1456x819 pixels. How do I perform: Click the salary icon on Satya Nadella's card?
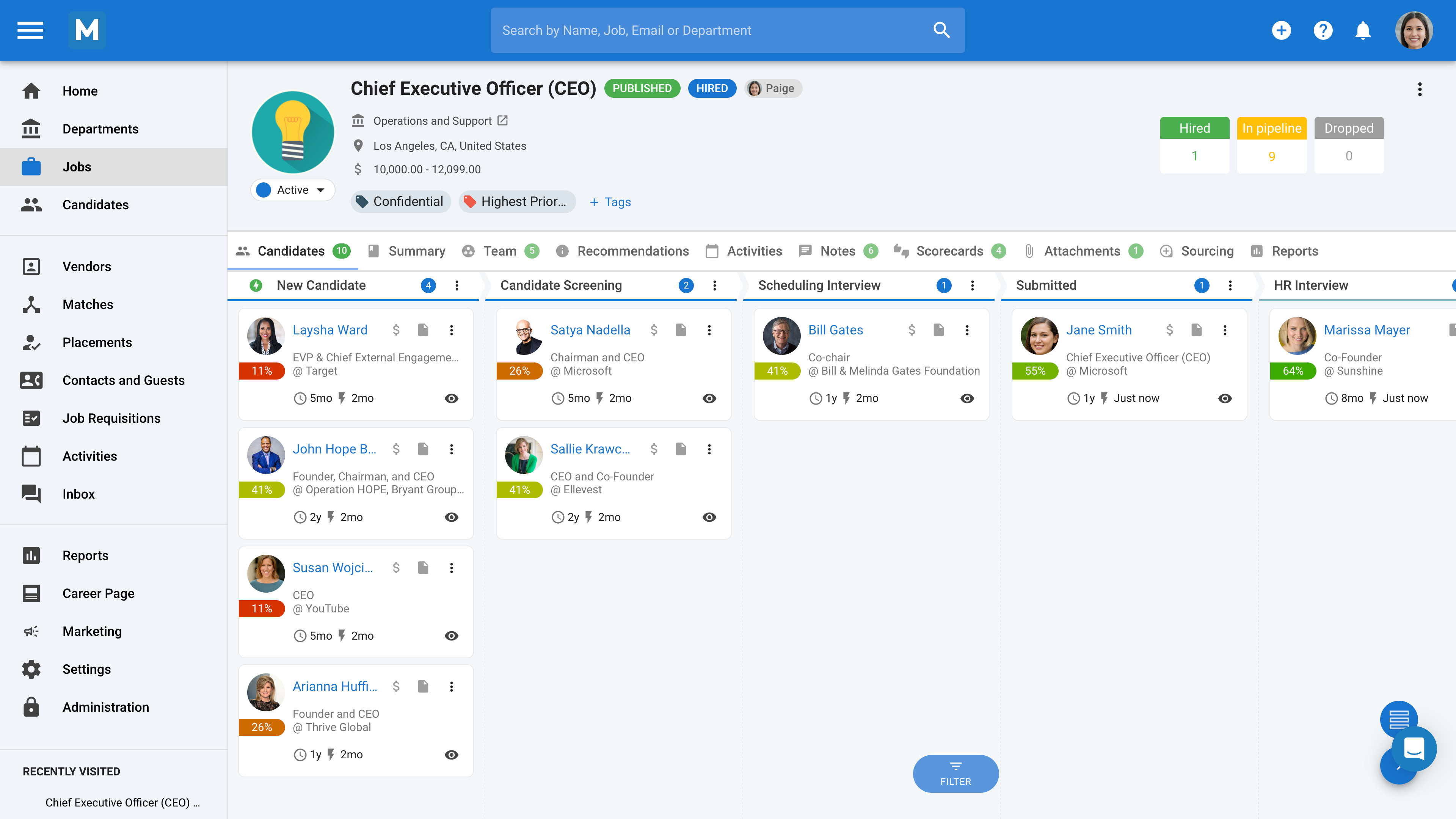[654, 329]
